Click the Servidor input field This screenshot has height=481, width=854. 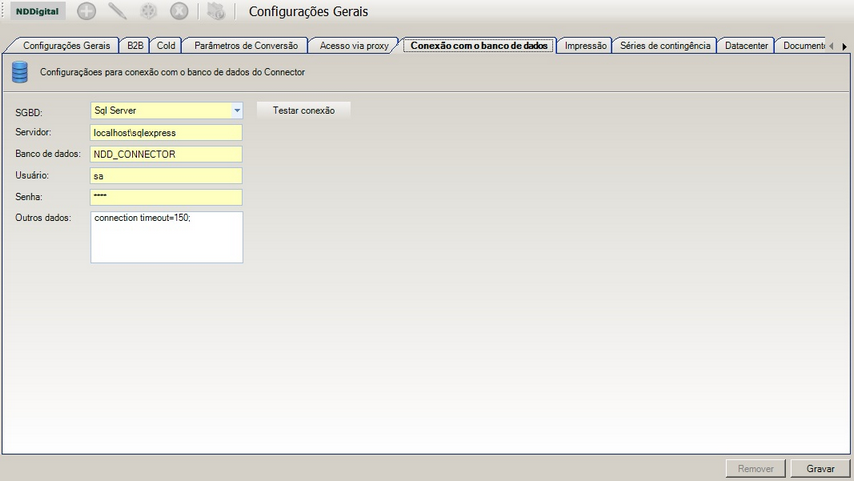coord(166,132)
